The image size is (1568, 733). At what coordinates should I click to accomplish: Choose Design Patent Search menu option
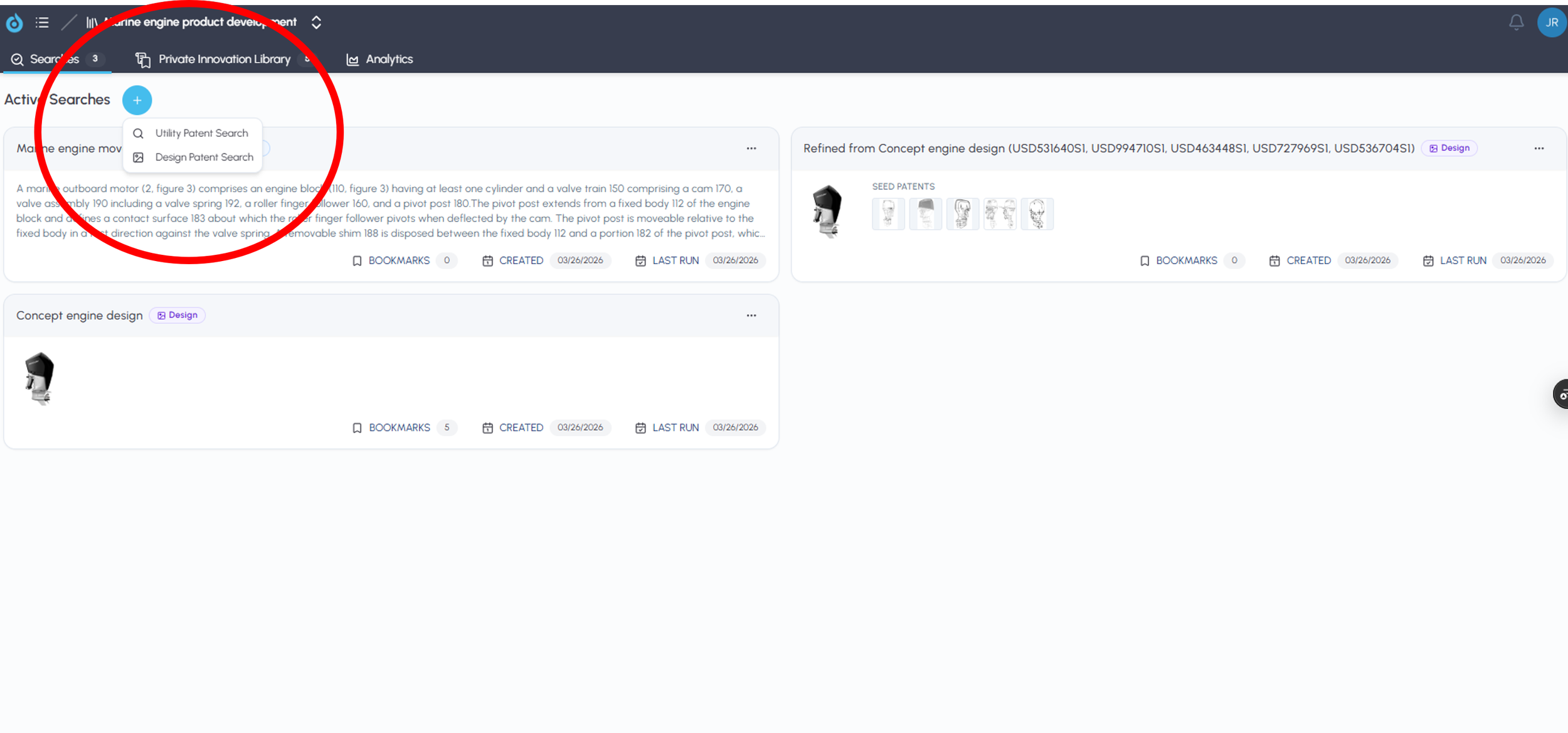coord(204,157)
